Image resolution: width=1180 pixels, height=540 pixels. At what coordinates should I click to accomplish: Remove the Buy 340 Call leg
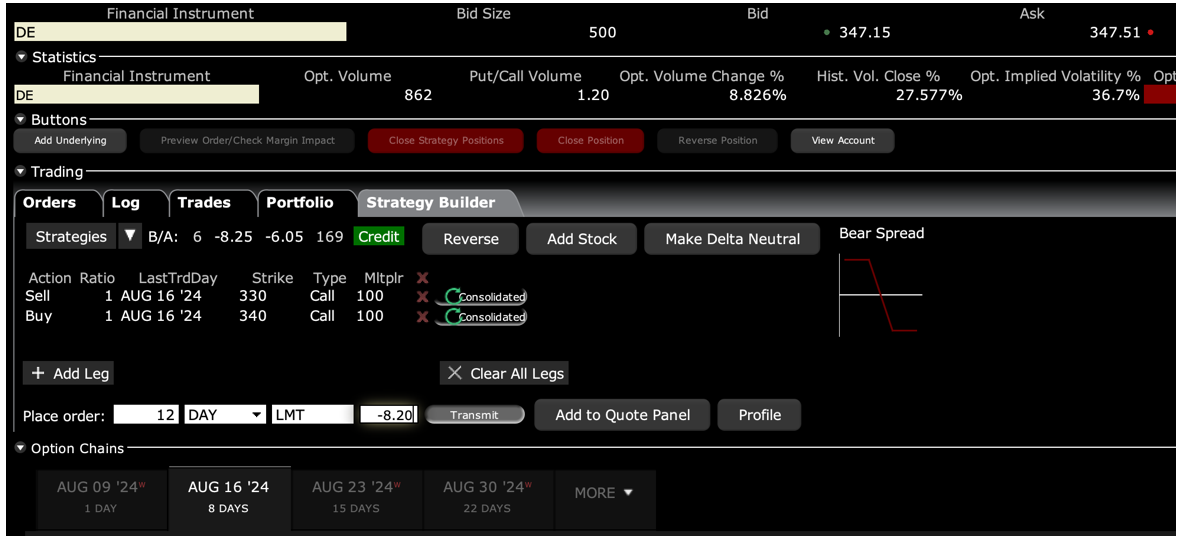point(422,317)
